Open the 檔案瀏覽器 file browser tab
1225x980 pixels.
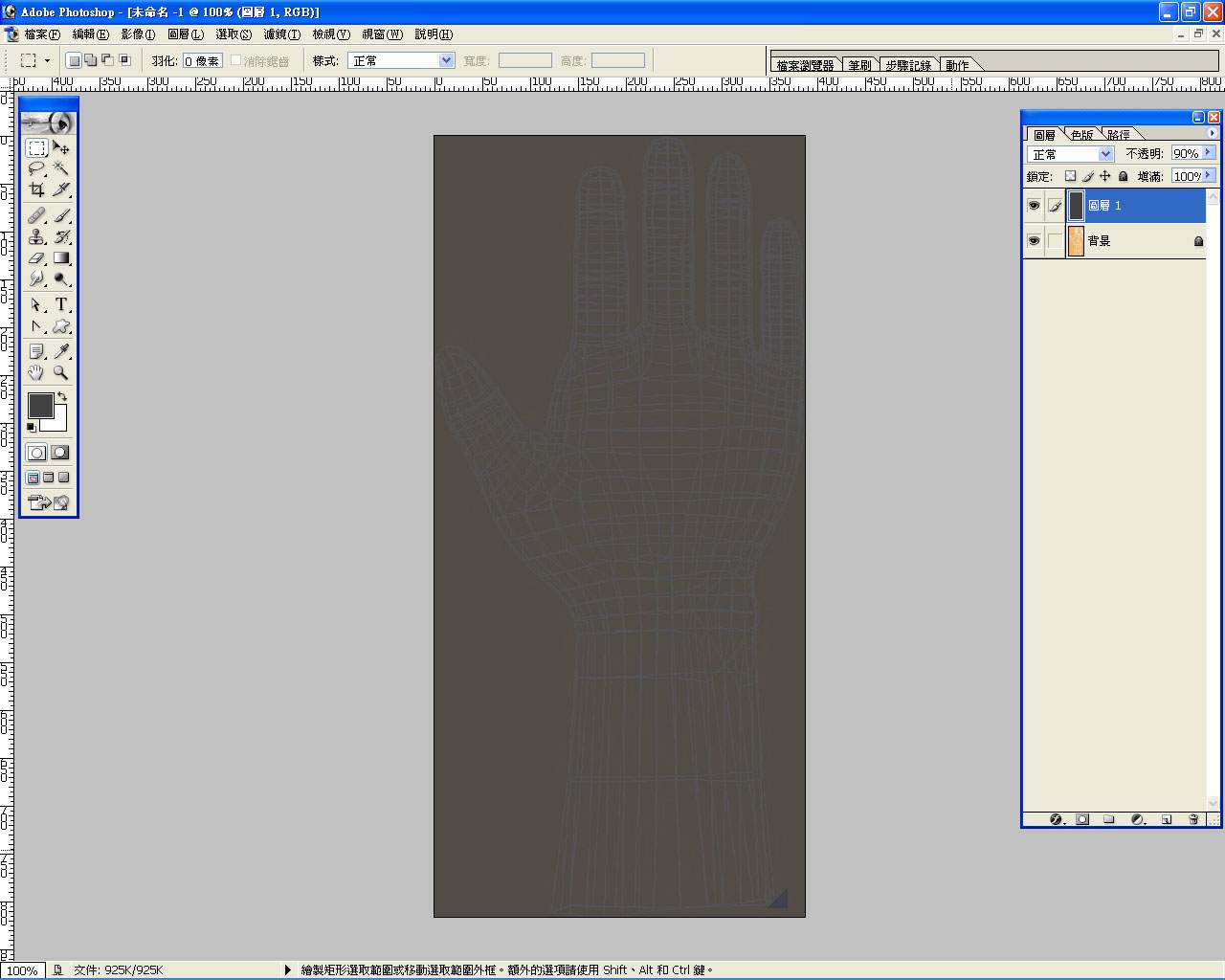[x=805, y=65]
